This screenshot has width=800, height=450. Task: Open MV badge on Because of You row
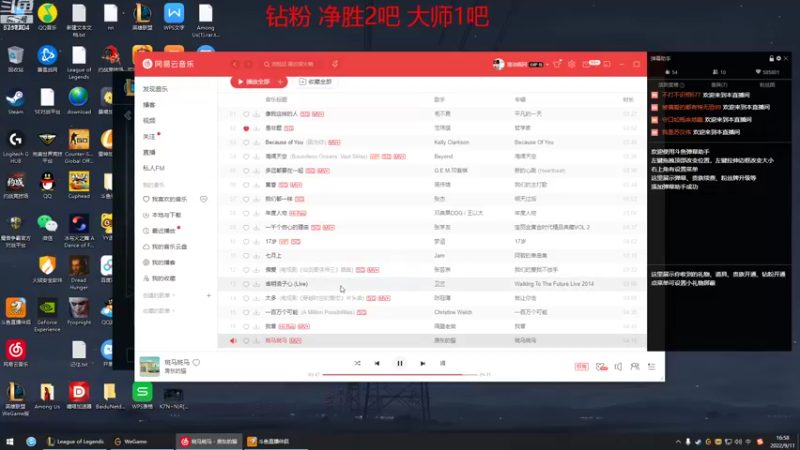(334, 142)
